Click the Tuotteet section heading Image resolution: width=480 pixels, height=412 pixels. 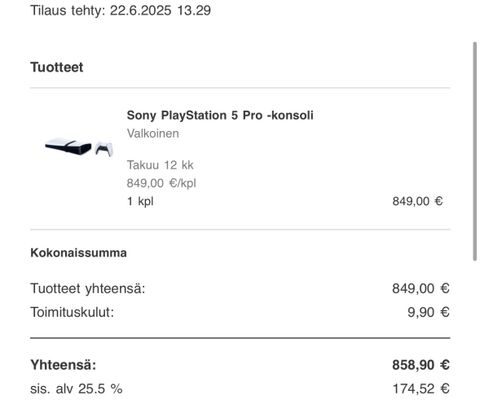coord(57,67)
